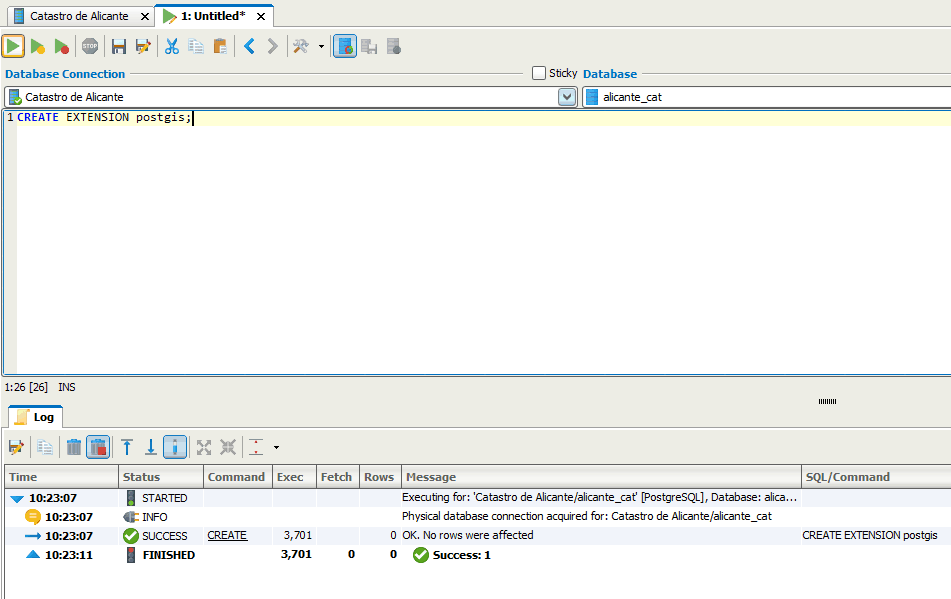Viewport: 951px width, 599px height.
Task: Click the SQL/Command column header
Action: click(876, 477)
